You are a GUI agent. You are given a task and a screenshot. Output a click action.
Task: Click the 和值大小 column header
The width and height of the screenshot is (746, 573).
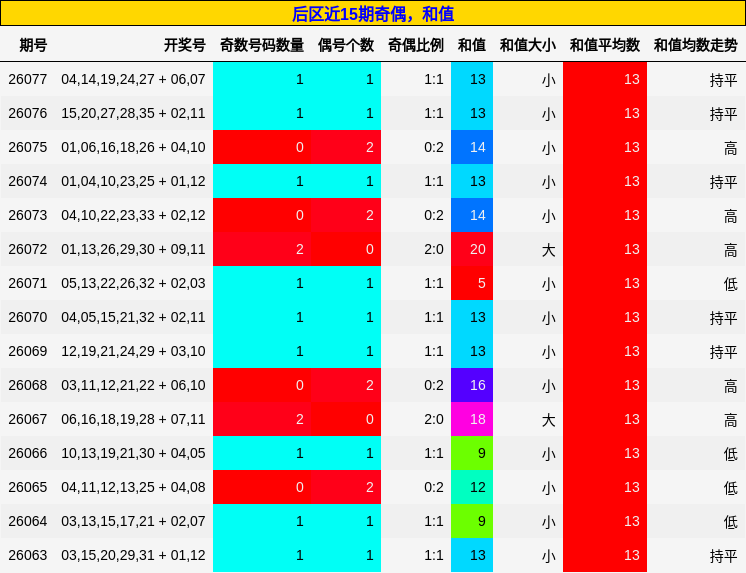528,45
